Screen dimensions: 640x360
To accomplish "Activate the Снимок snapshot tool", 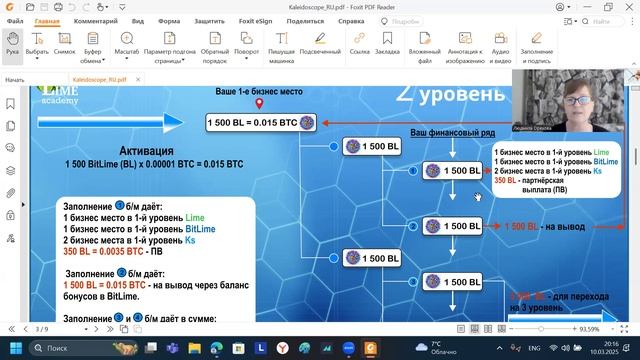I will tap(64, 43).
